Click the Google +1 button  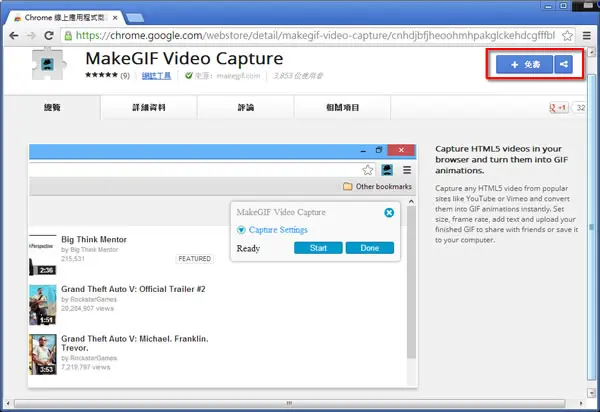(558, 108)
